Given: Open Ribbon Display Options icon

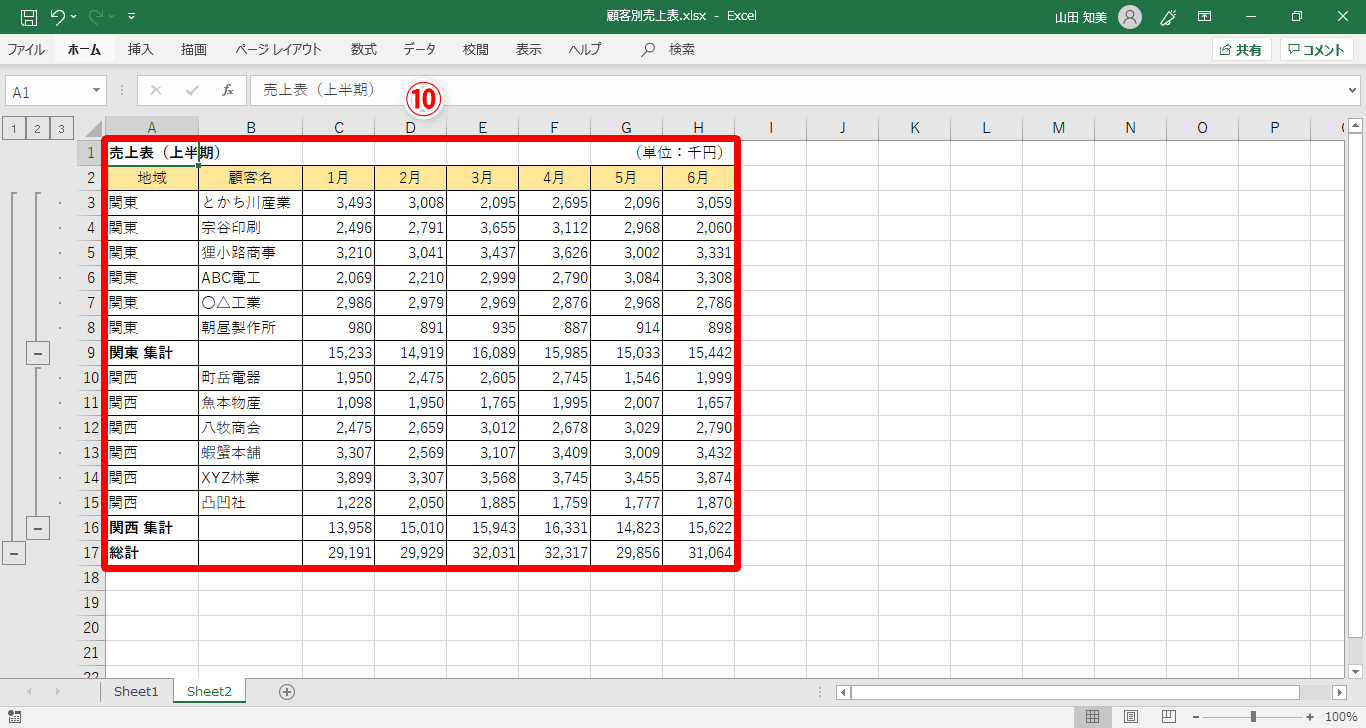Looking at the screenshot, I should 1205,16.
